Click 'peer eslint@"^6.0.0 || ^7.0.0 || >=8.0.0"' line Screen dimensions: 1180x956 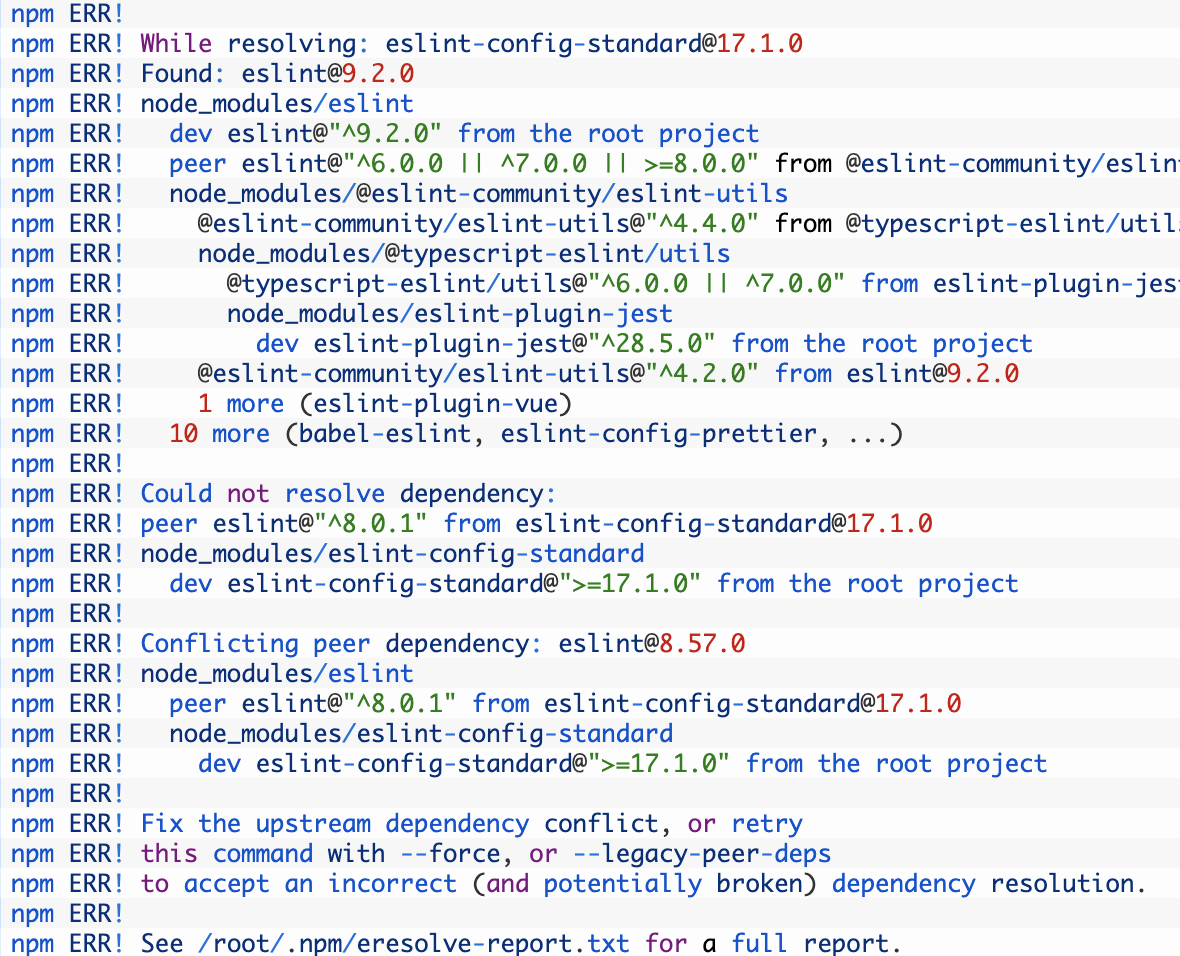tap(674, 163)
